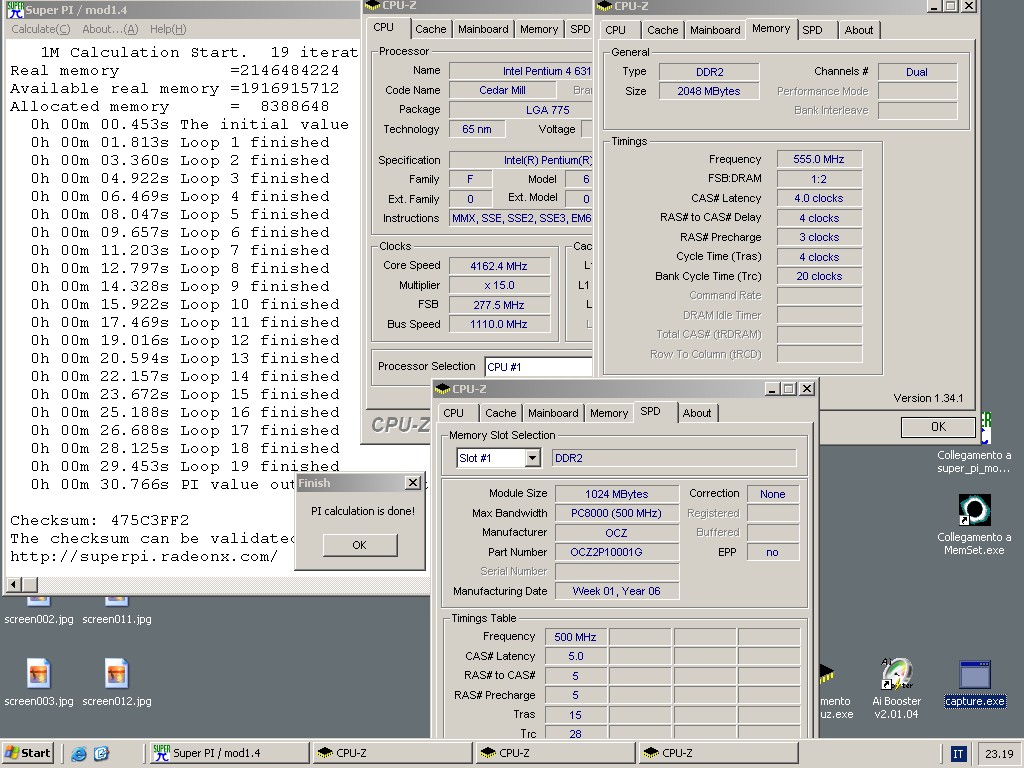Close the Finish dialog
Screen dimensions: 1024x768
pyautogui.click(x=413, y=483)
